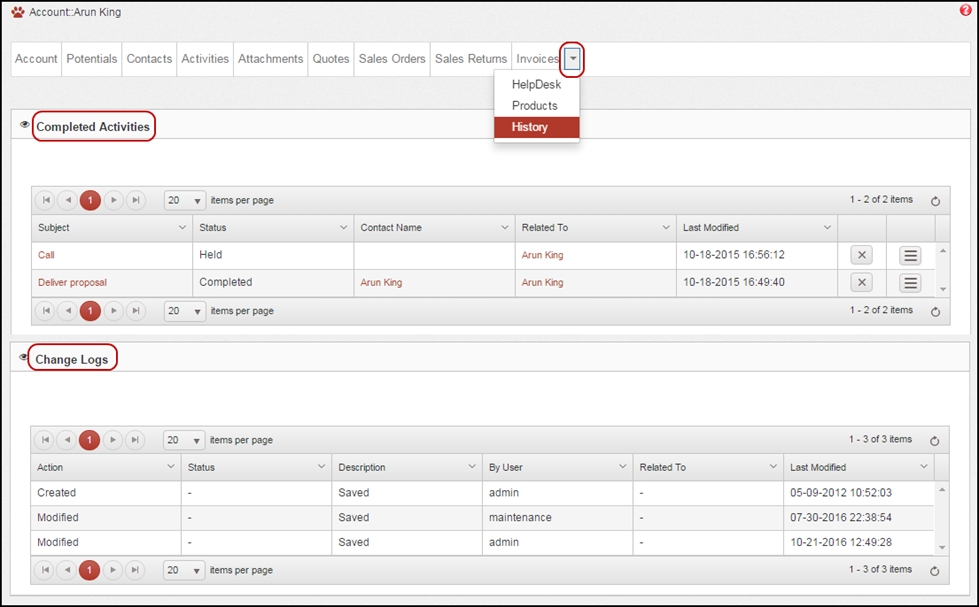Image resolution: width=979 pixels, height=607 pixels.
Task: Go to next page in Change Logs bottom pager
Action: point(112,570)
